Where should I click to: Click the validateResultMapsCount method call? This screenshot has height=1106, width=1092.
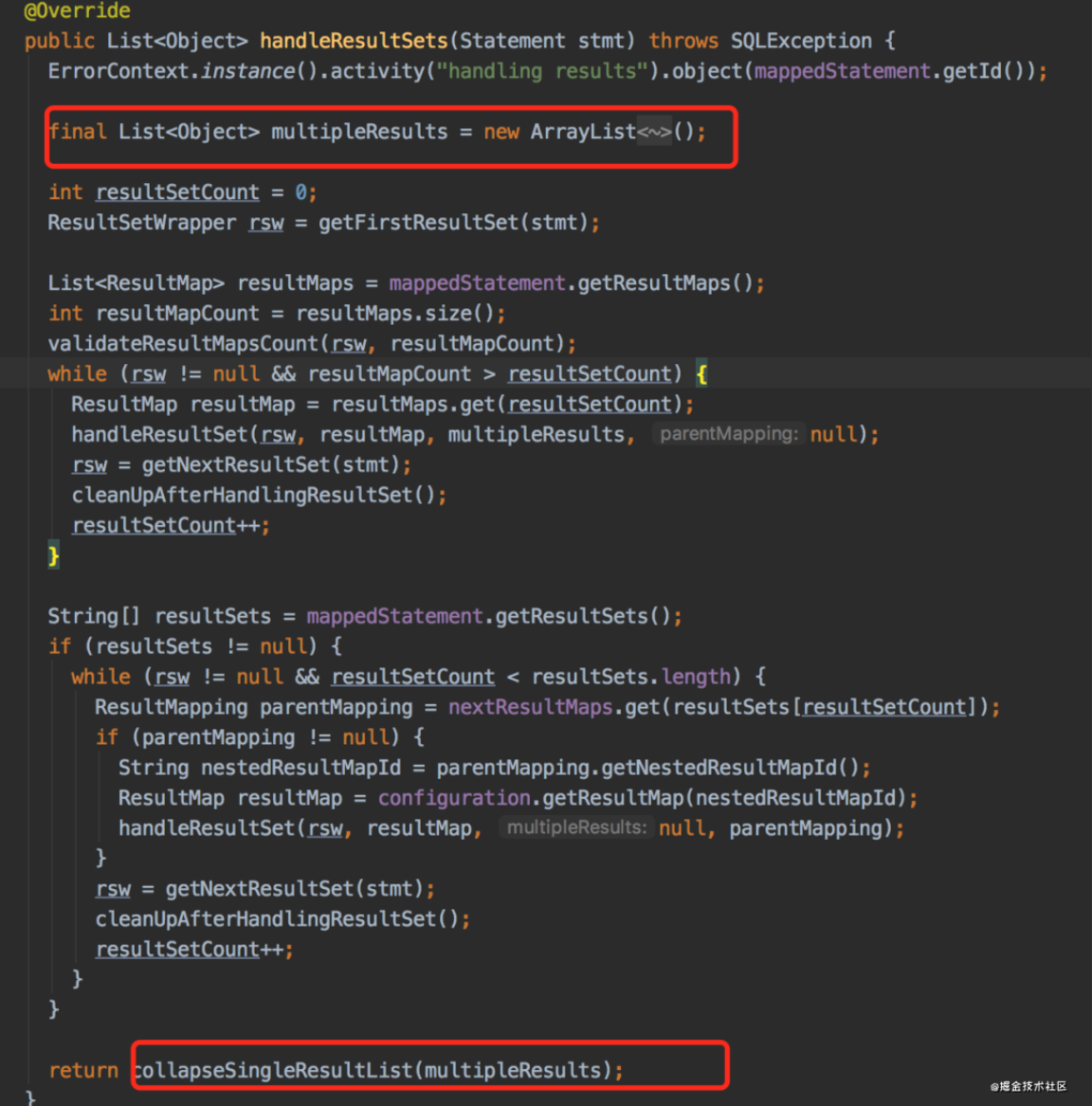point(183,344)
